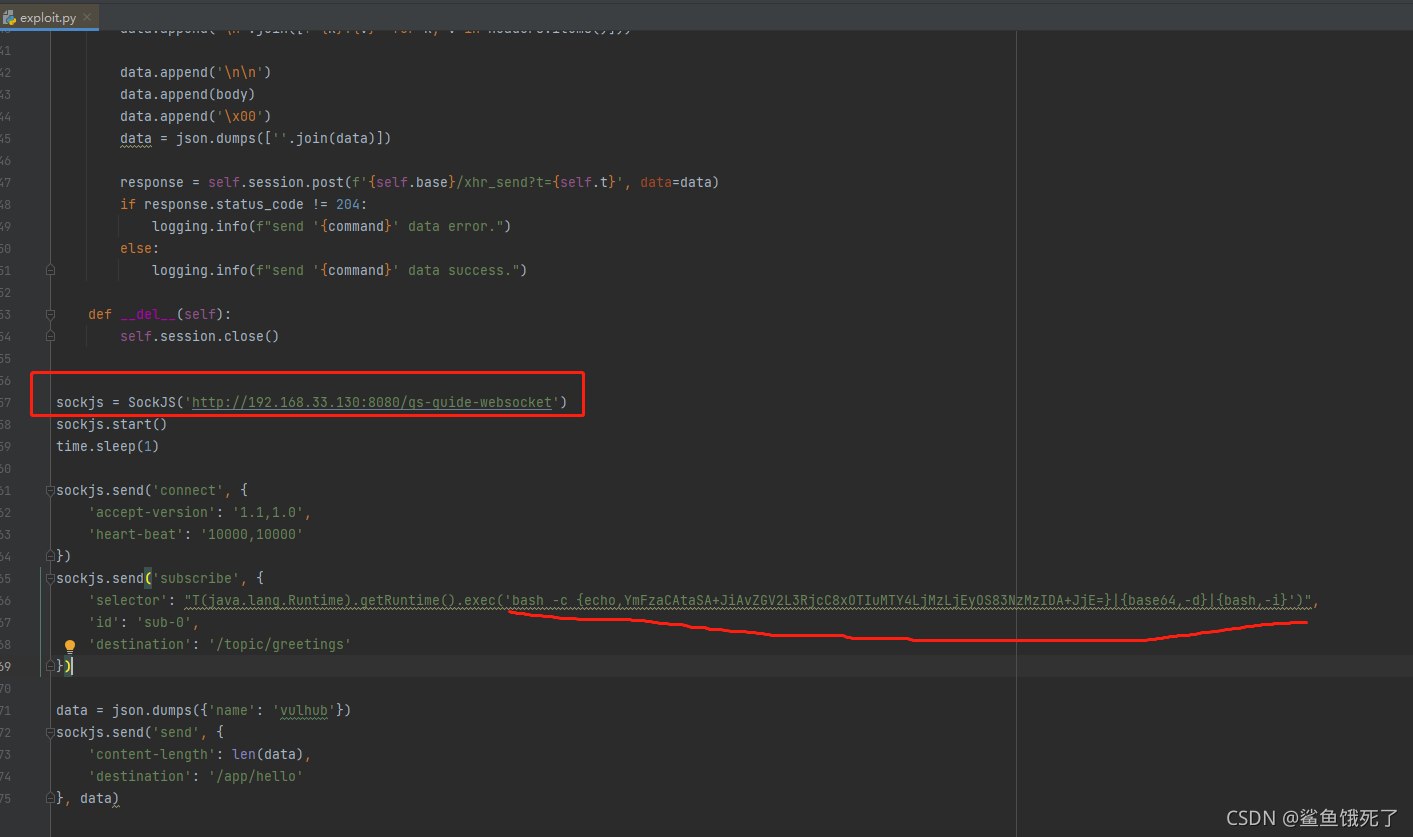Collapse the fold marker at 'data success' logging line
1413x837 pixels.
pyautogui.click(x=50, y=270)
